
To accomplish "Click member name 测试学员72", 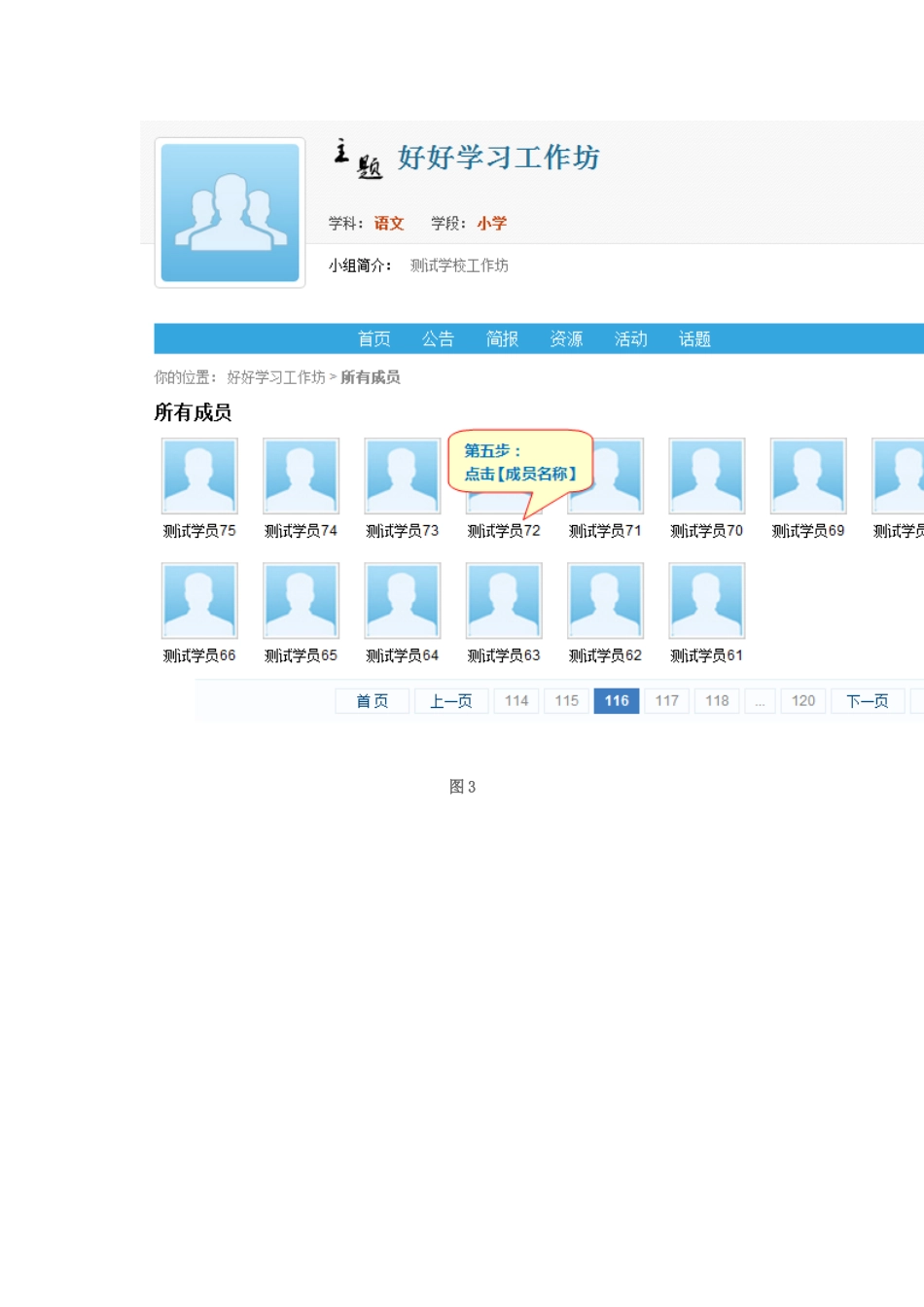I will coord(504,531).
